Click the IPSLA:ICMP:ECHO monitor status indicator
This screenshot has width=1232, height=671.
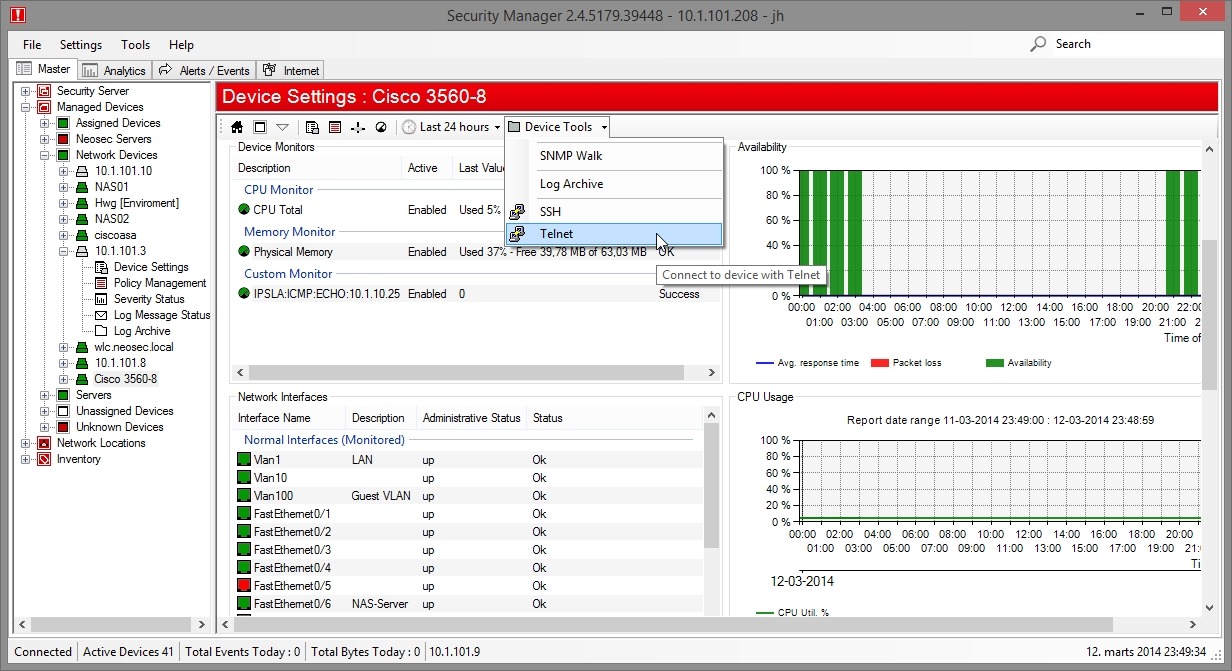(244, 294)
